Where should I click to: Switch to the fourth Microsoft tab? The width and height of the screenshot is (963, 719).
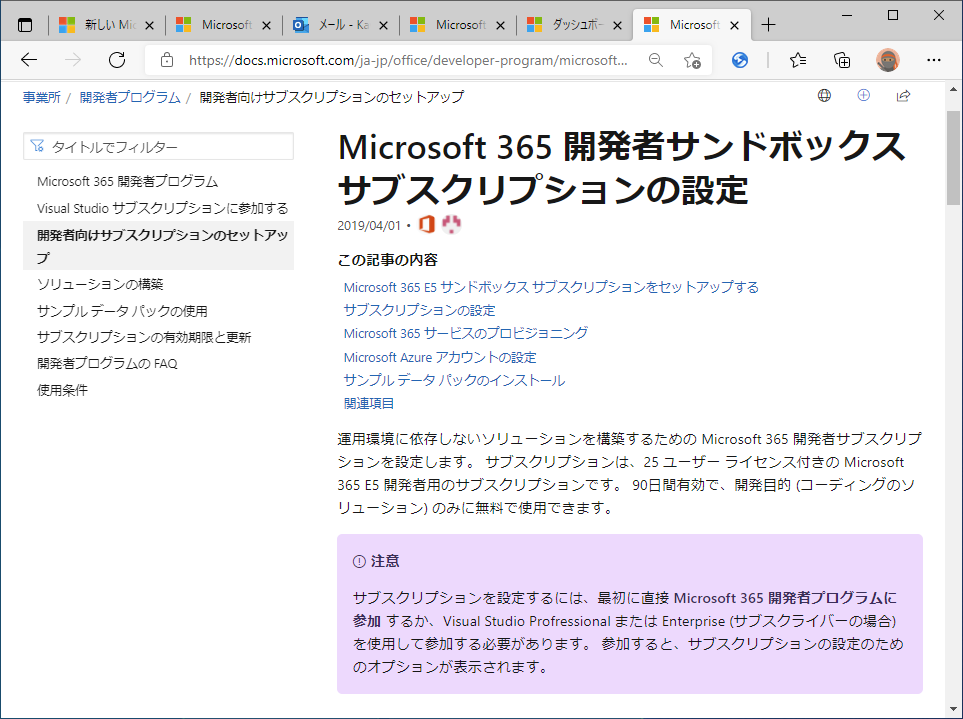458,25
